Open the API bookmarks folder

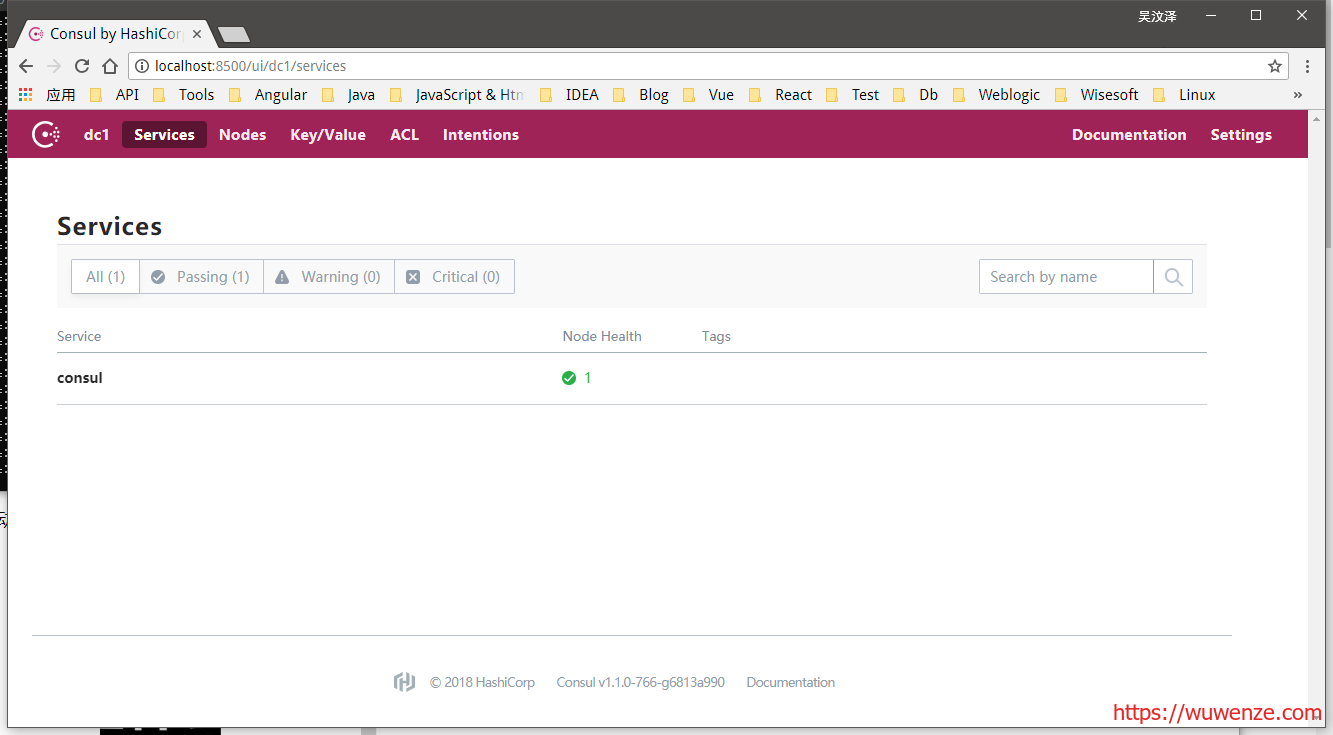click(114, 95)
